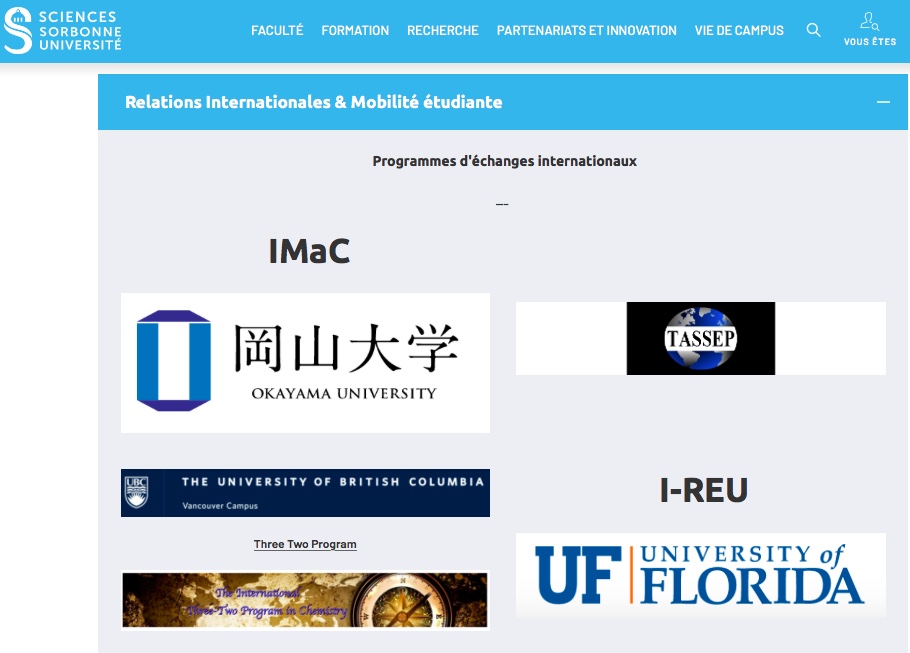Open Partenariats et Innovation menu

click(586, 31)
